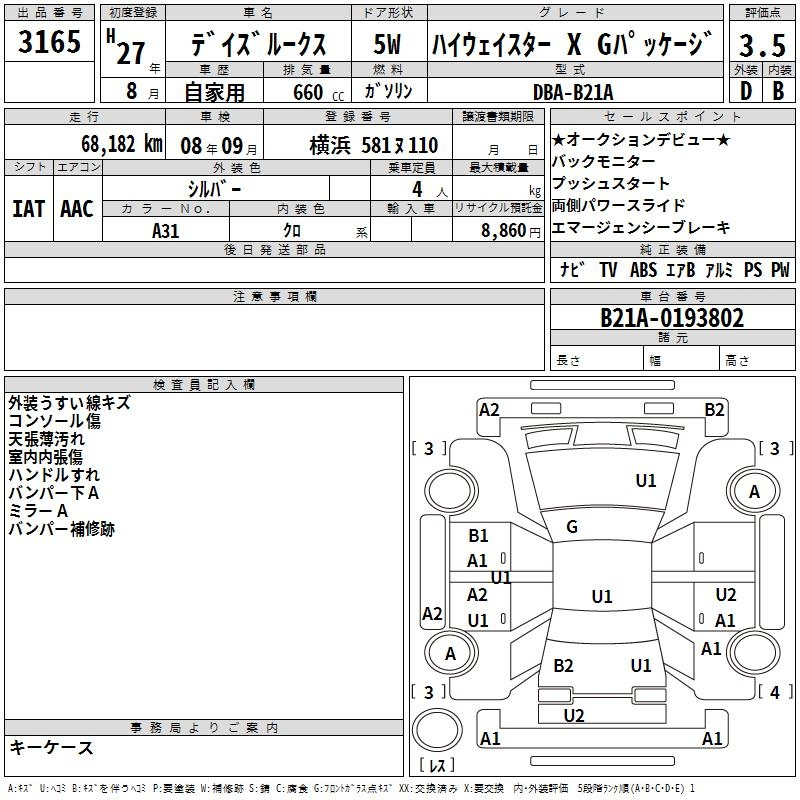
Task: Select the mileage 68,182 km
Action: [x=122, y=144]
